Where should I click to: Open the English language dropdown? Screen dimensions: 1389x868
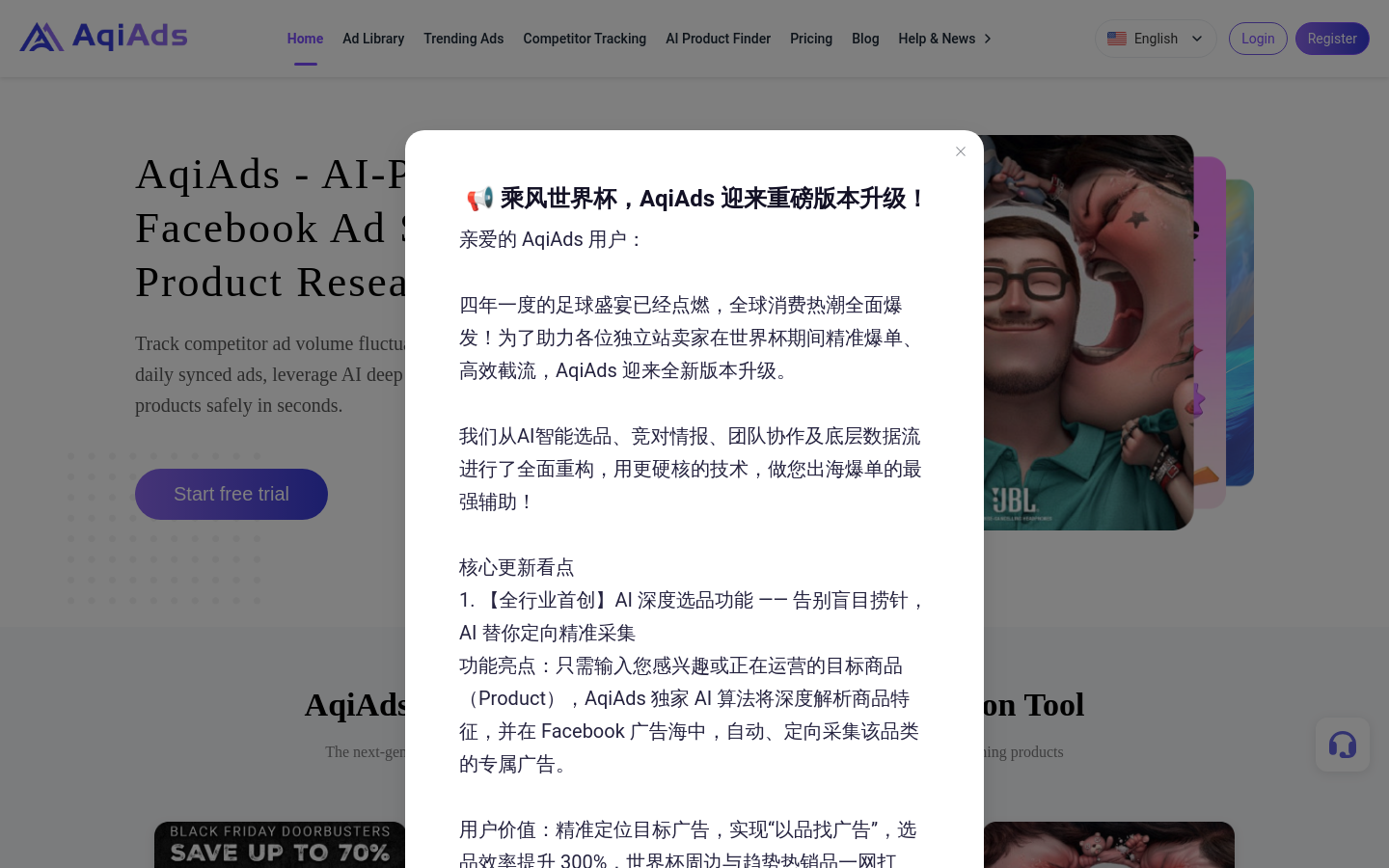(x=1156, y=39)
